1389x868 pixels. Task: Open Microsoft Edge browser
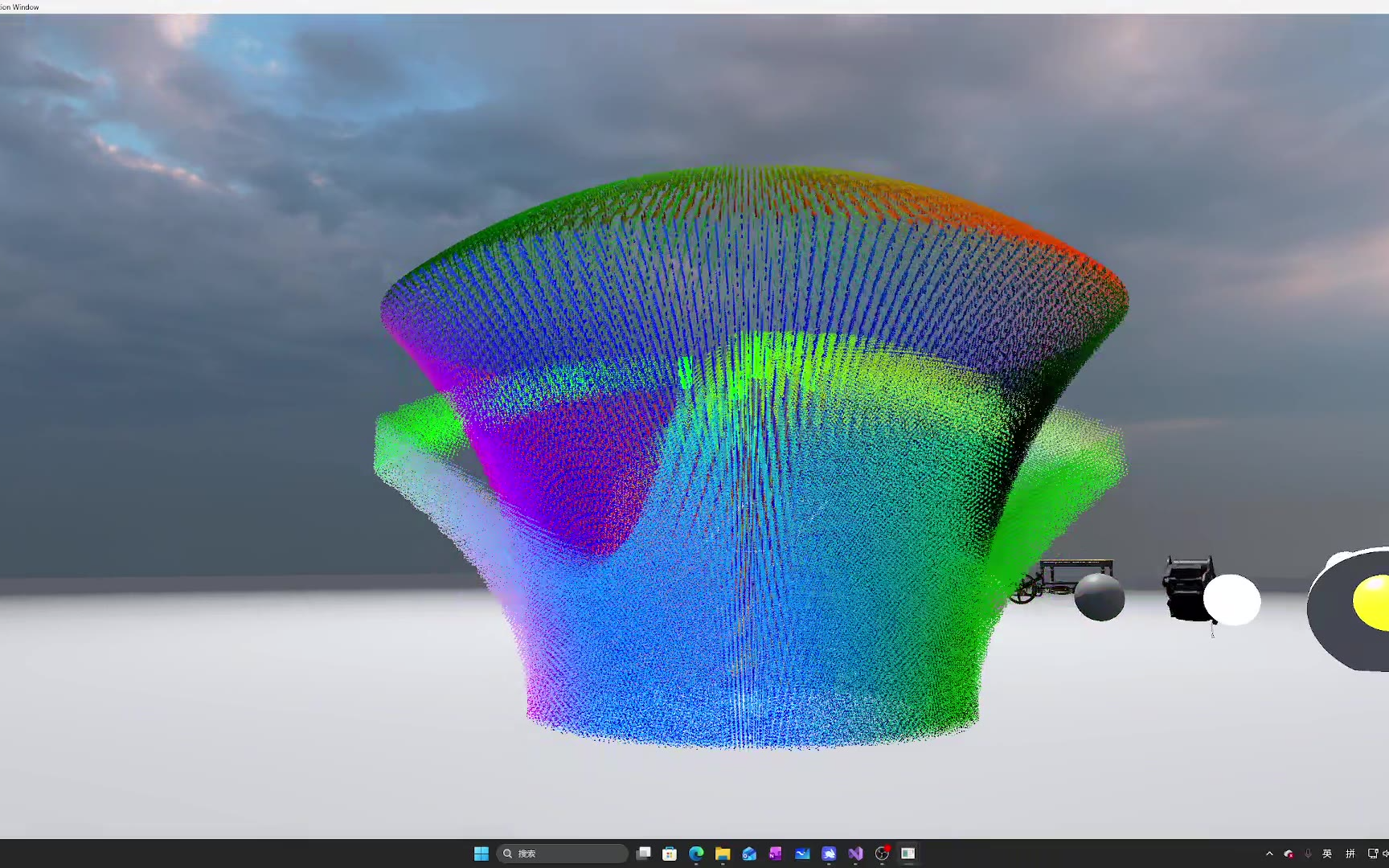click(x=696, y=854)
